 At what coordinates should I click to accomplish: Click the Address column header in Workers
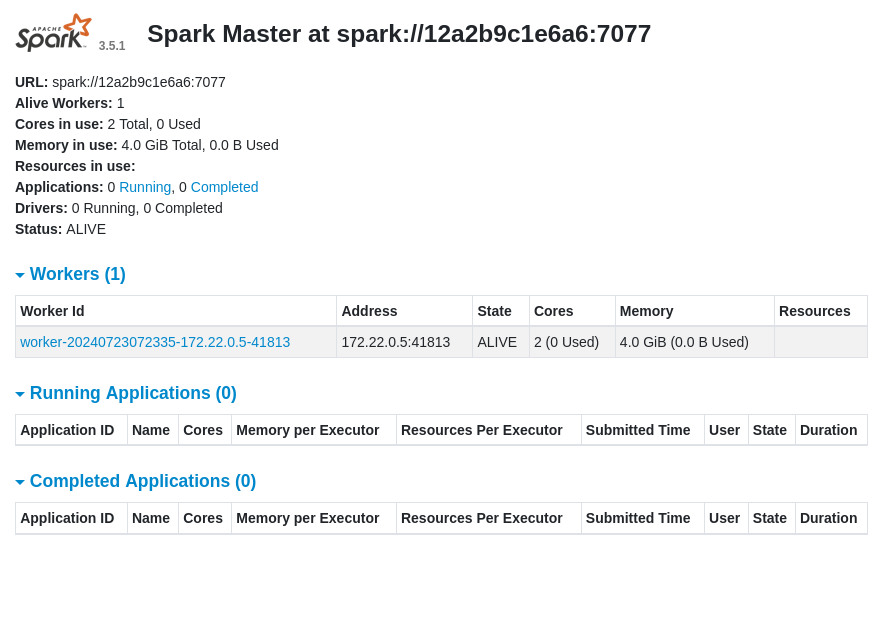(369, 311)
